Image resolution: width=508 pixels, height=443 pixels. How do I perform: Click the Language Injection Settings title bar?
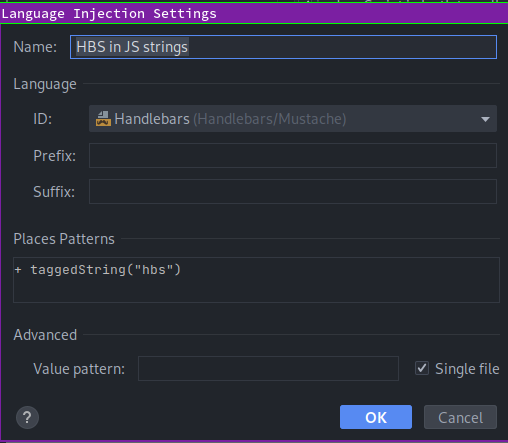coord(254,14)
